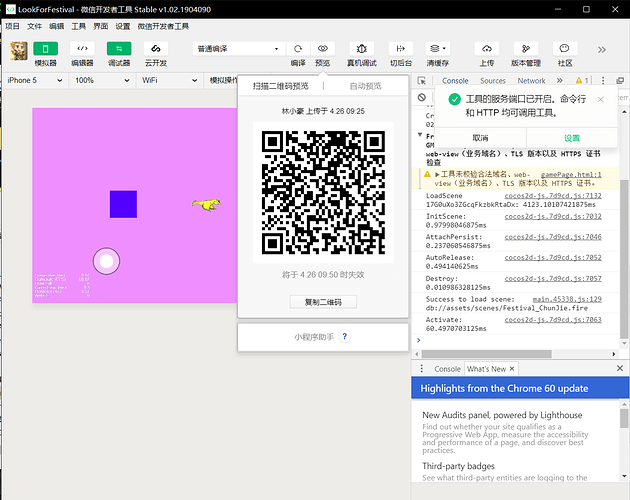The height and width of the screenshot is (500, 630).
Task: Open the main.45338.js:129 link
Action: [567, 299]
